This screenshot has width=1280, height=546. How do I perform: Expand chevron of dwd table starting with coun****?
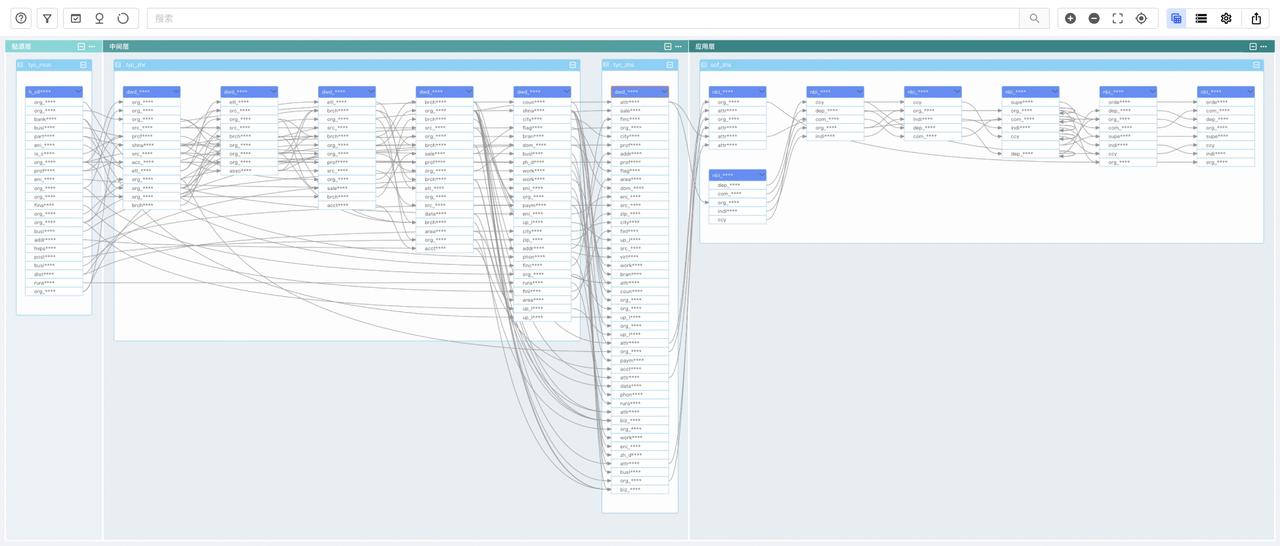(x=566, y=91)
